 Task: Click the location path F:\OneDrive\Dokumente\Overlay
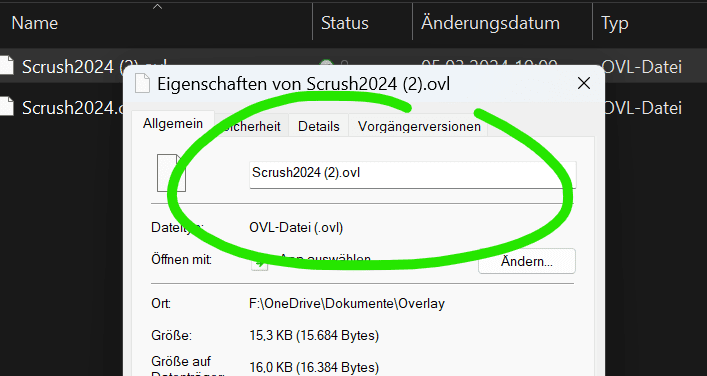[347, 303]
